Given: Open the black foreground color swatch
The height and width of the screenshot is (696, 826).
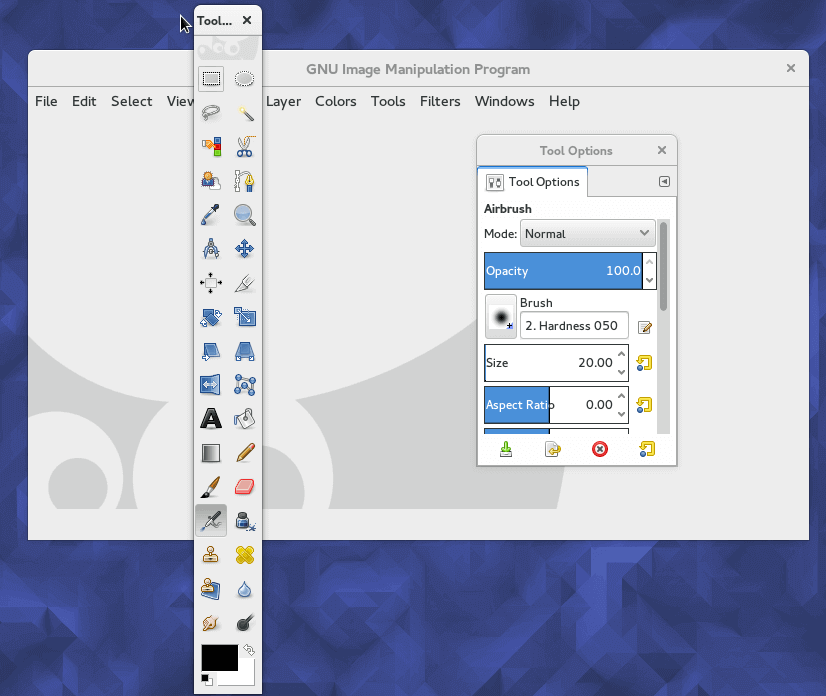Looking at the screenshot, I should pos(219,658).
